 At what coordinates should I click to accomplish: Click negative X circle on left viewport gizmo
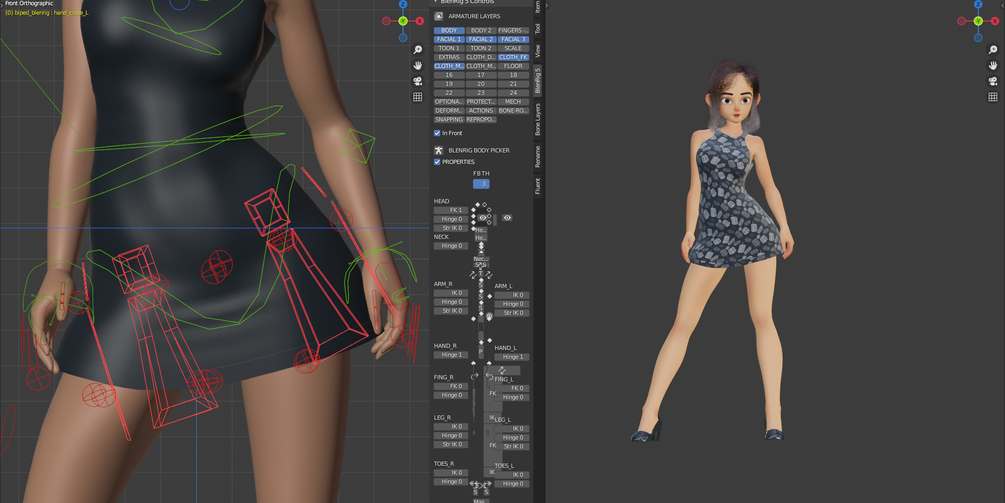[386, 21]
